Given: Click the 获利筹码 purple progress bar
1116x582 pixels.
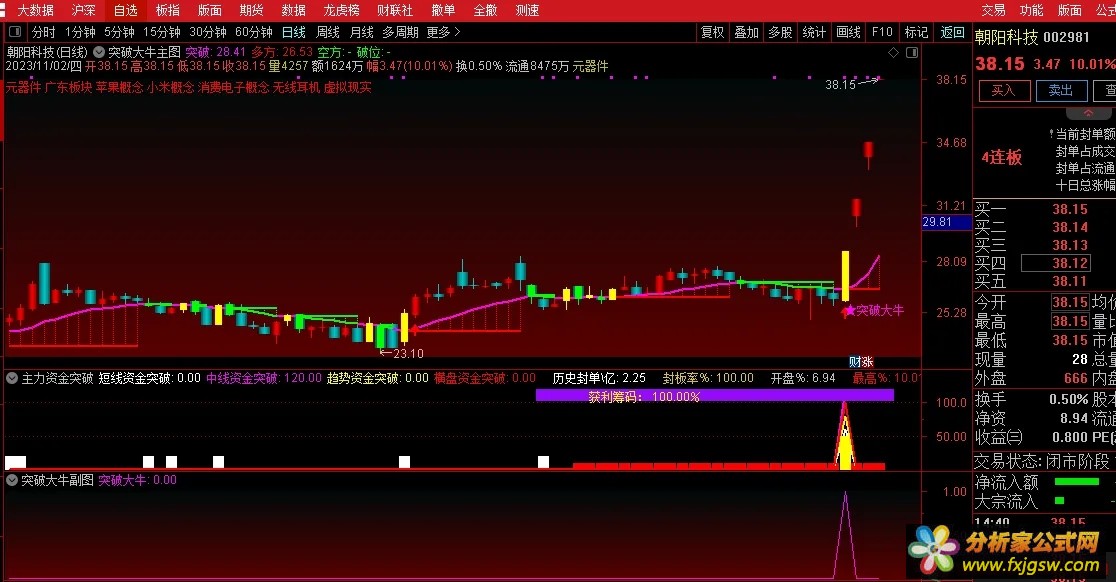Looking at the screenshot, I should point(715,396).
